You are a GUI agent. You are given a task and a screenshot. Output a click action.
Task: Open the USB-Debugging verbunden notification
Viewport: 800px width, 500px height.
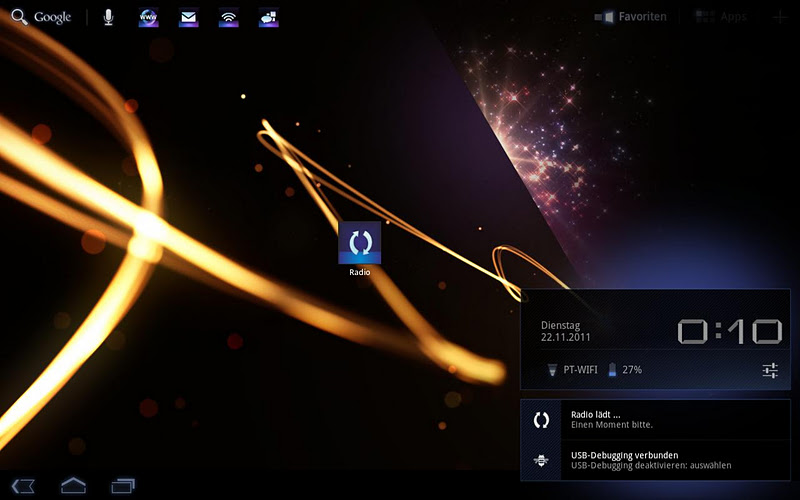(655, 460)
